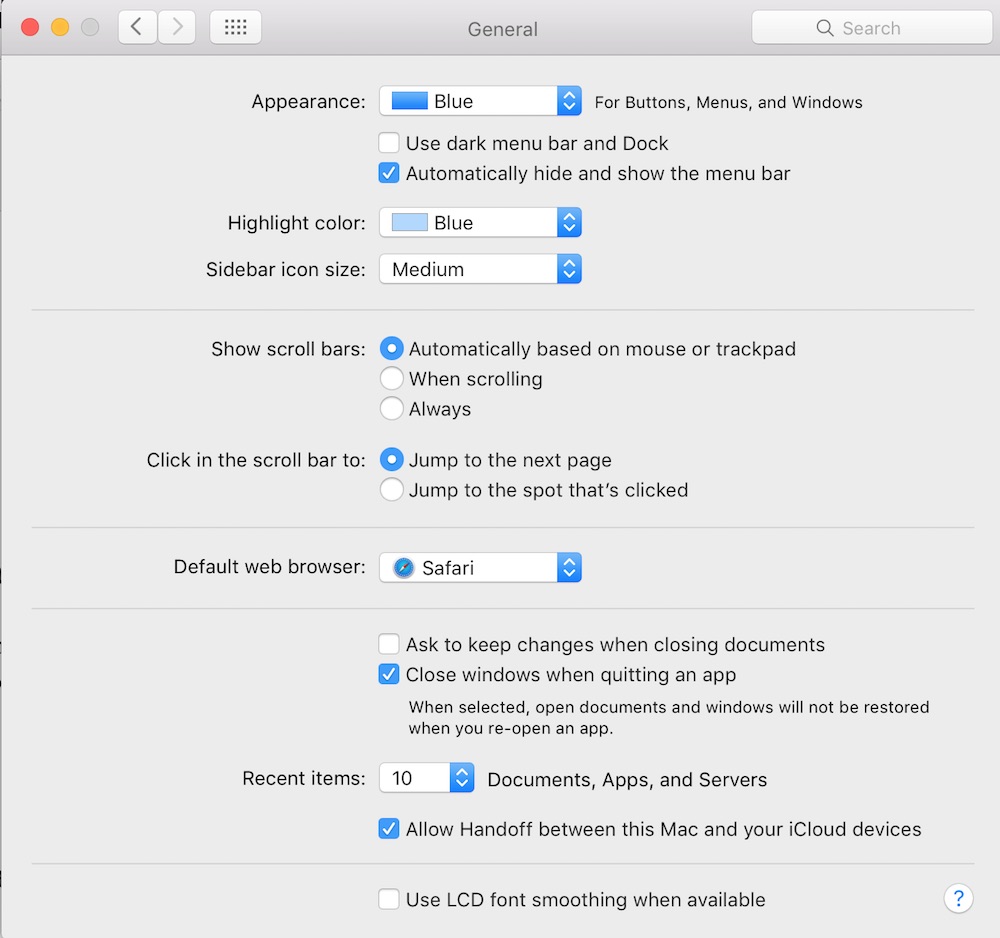The image size is (1000, 938).
Task: Uncheck automatically hide the menu bar
Action: pyautogui.click(x=389, y=173)
